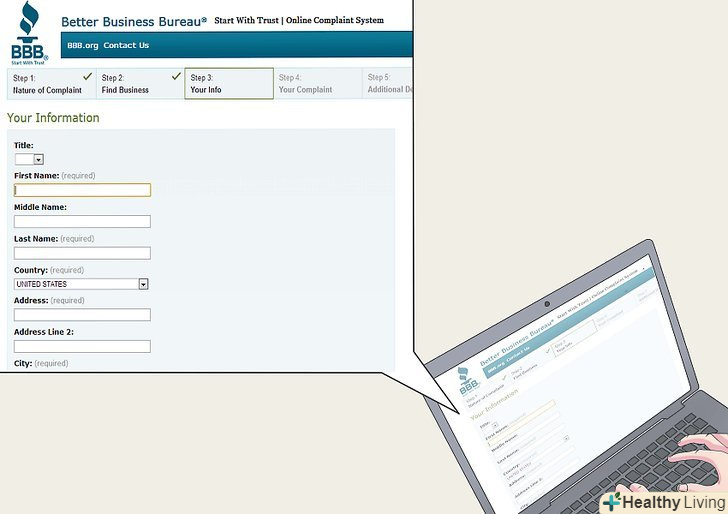Focus the First Name input field
The width and height of the screenshot is (728, 514).
point(82,190)
